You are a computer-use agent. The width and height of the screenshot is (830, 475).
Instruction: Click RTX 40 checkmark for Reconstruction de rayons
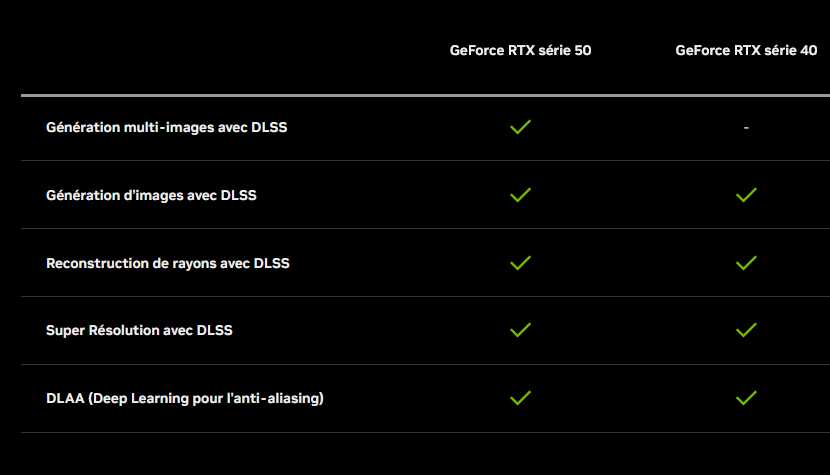pyautogui.click(x=746, y=263)
